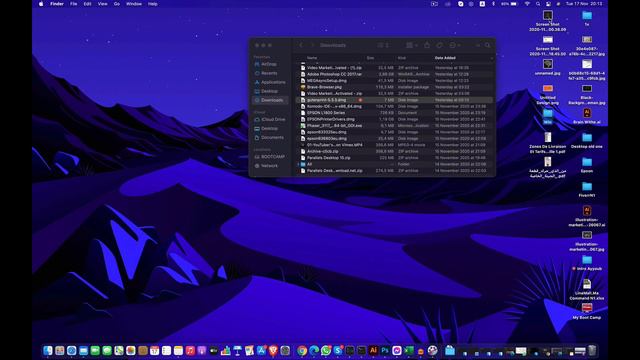
Task: Open the Action menu in Finder toolbar
Action: point(455,45)
